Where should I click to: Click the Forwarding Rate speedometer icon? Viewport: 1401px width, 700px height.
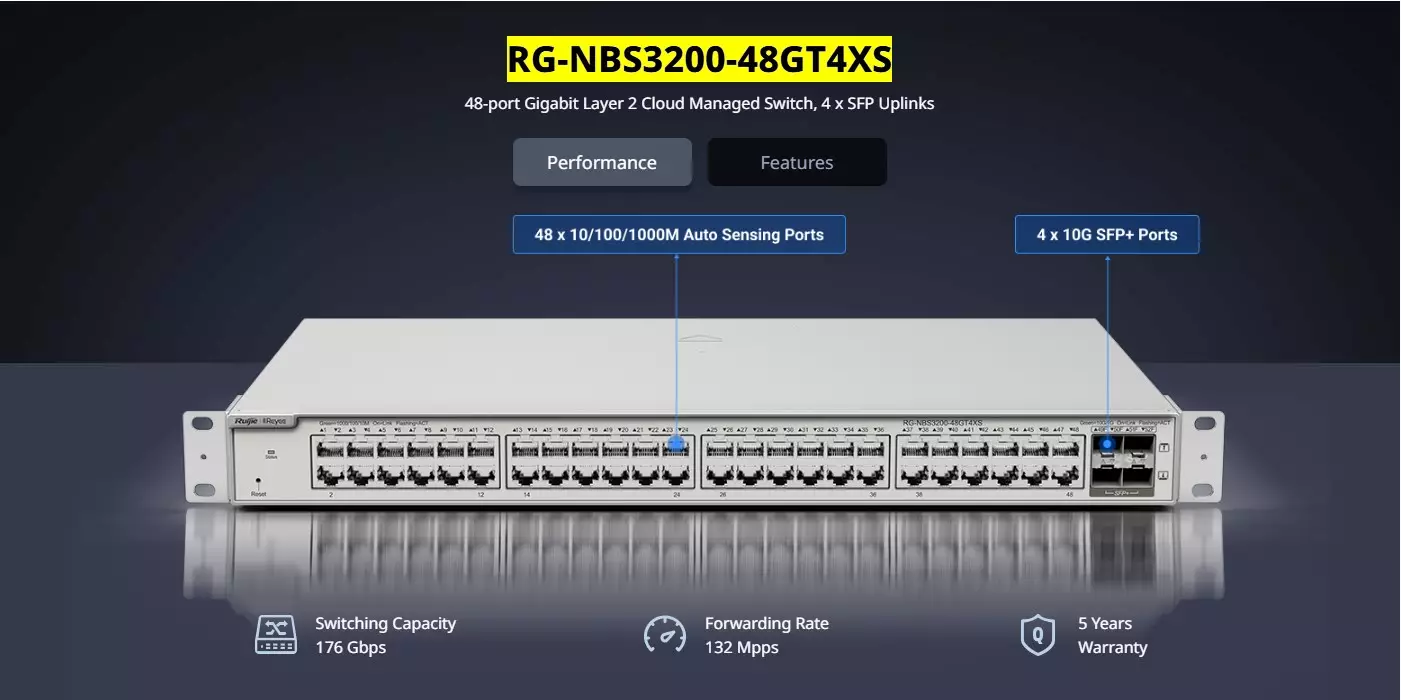tap(665, 635)
